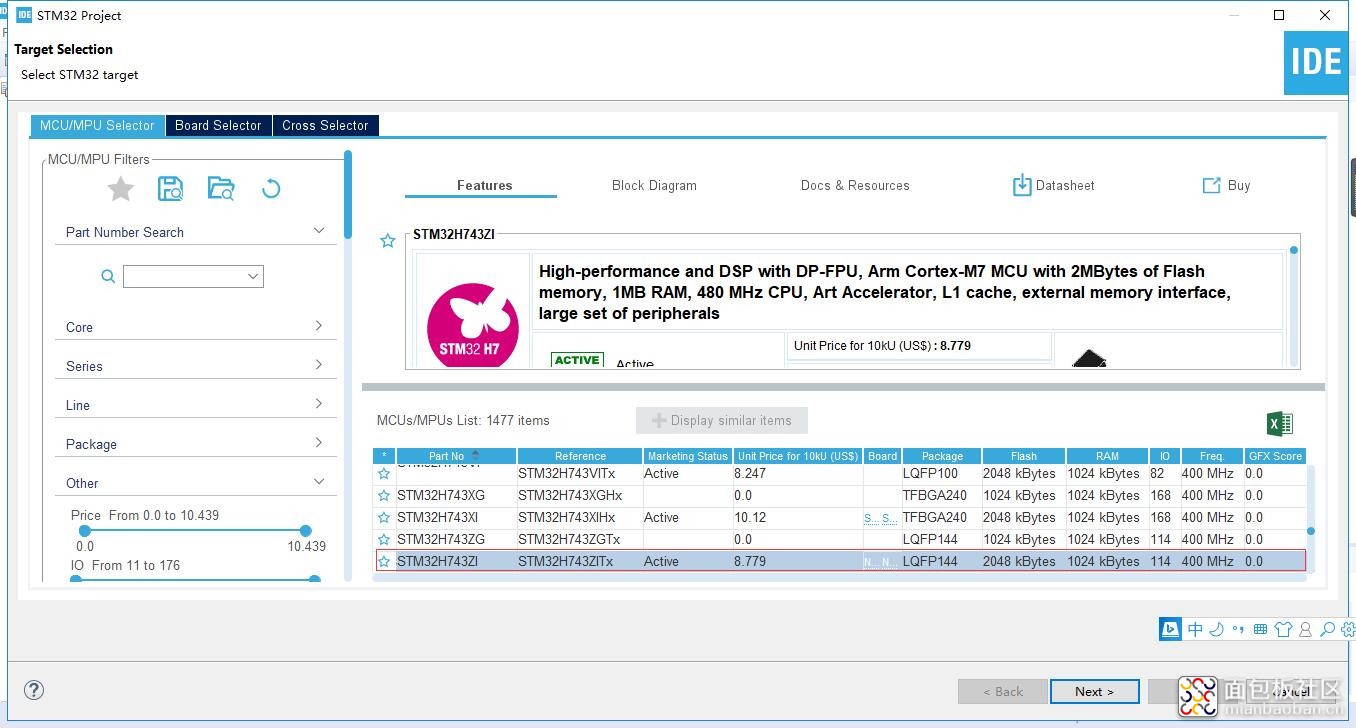The image size is (1356, 728).
Task: Click the reset filters refresh icon
Action: (271, 189)
